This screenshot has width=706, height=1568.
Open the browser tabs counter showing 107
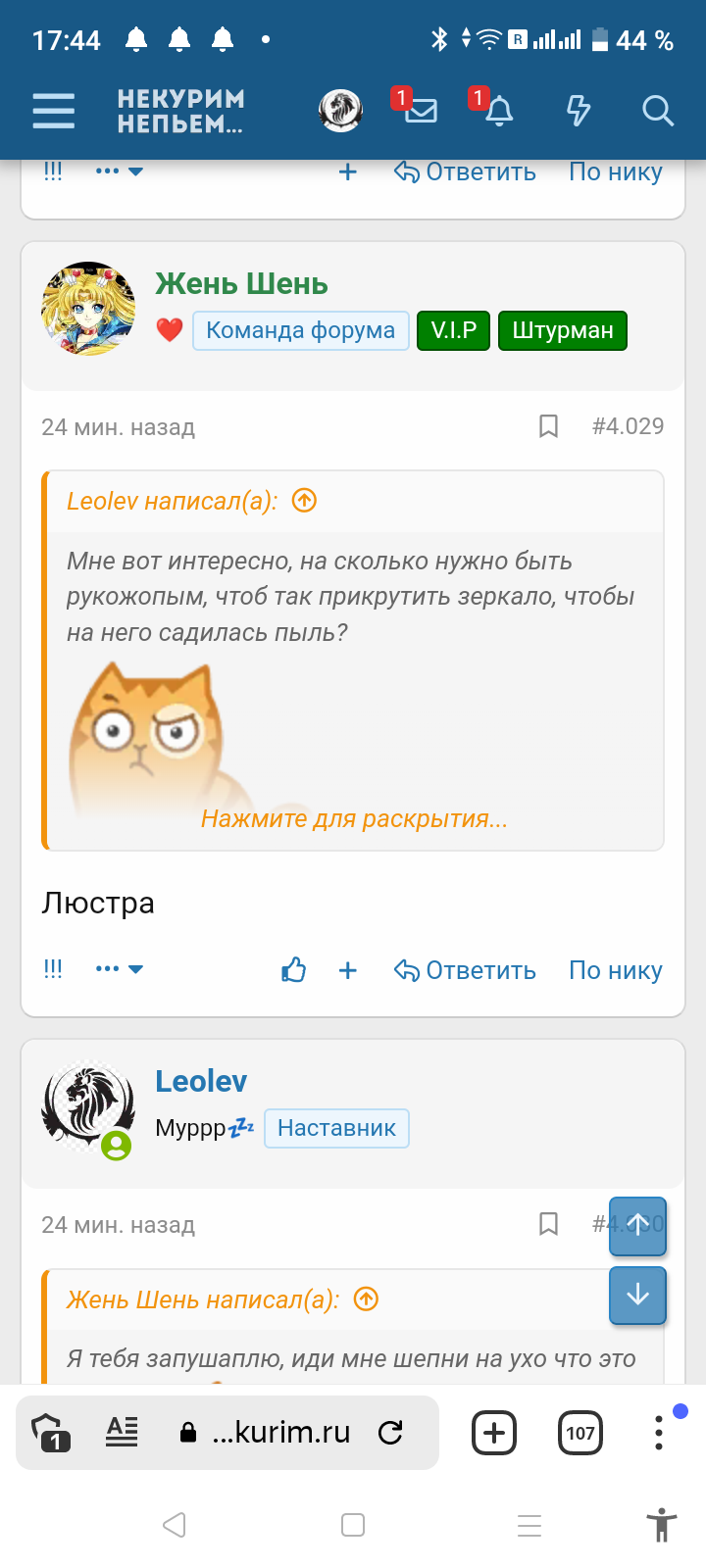(x=580, y=1433)
